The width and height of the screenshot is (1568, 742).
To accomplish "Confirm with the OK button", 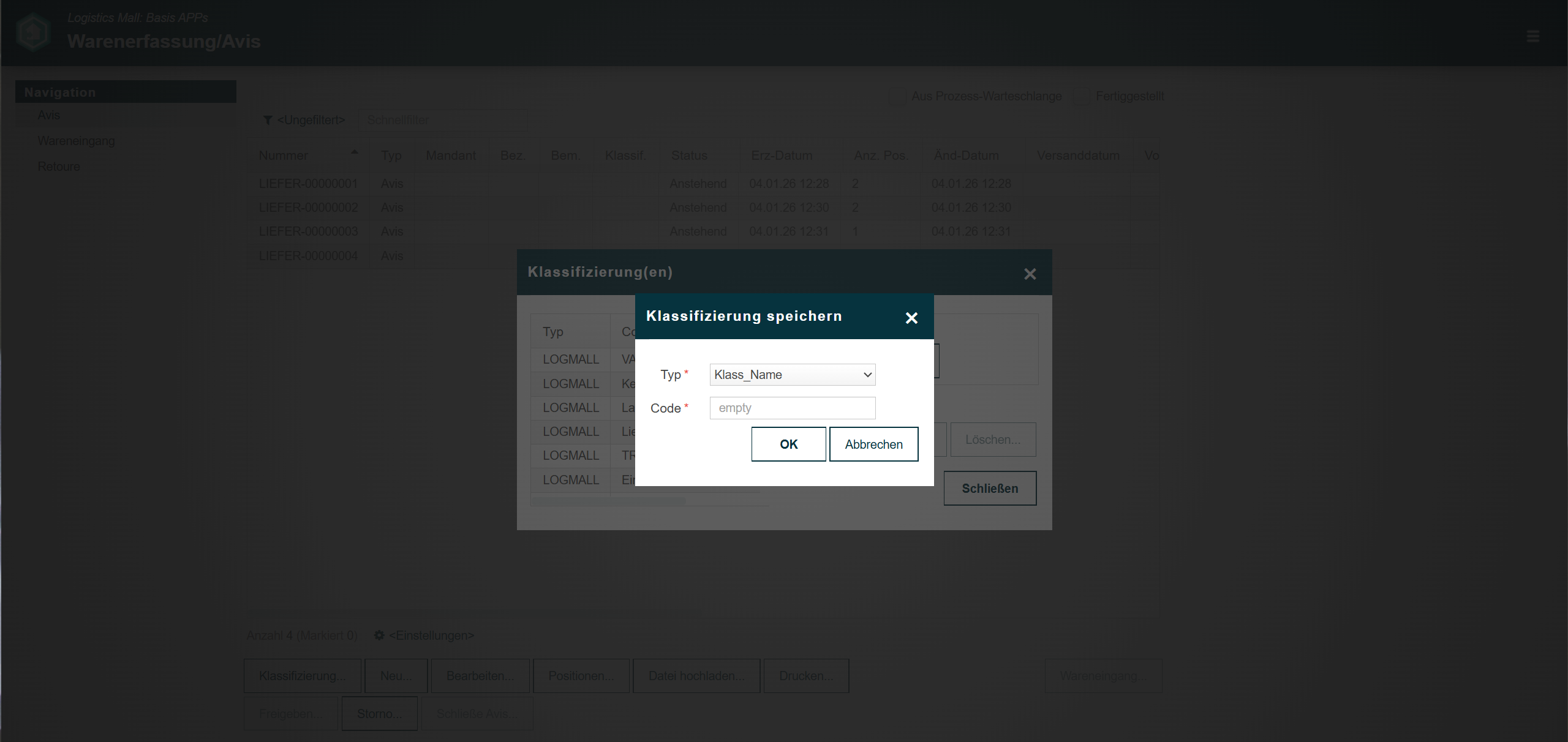I will coord(788,444).
